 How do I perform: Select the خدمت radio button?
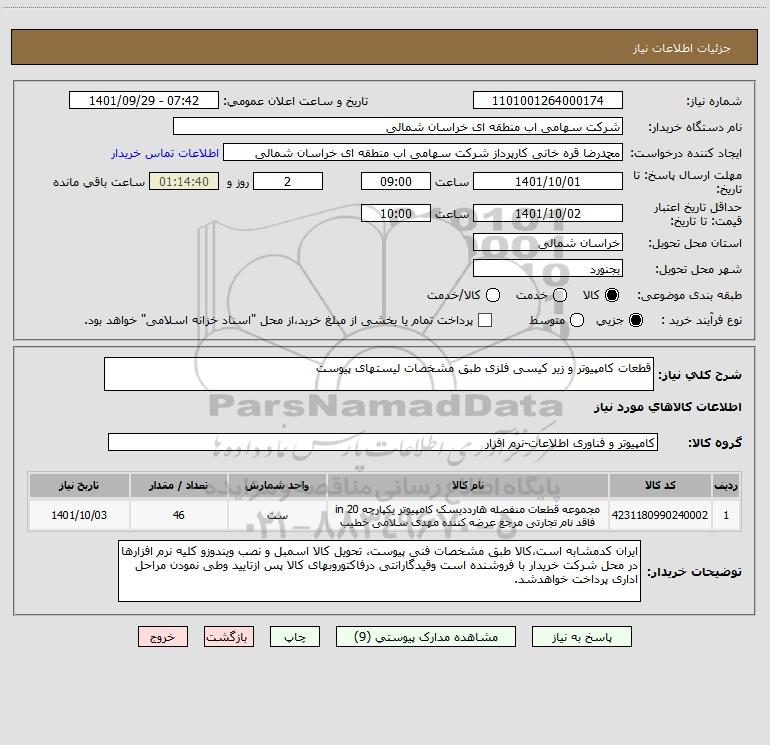(560, 295)
